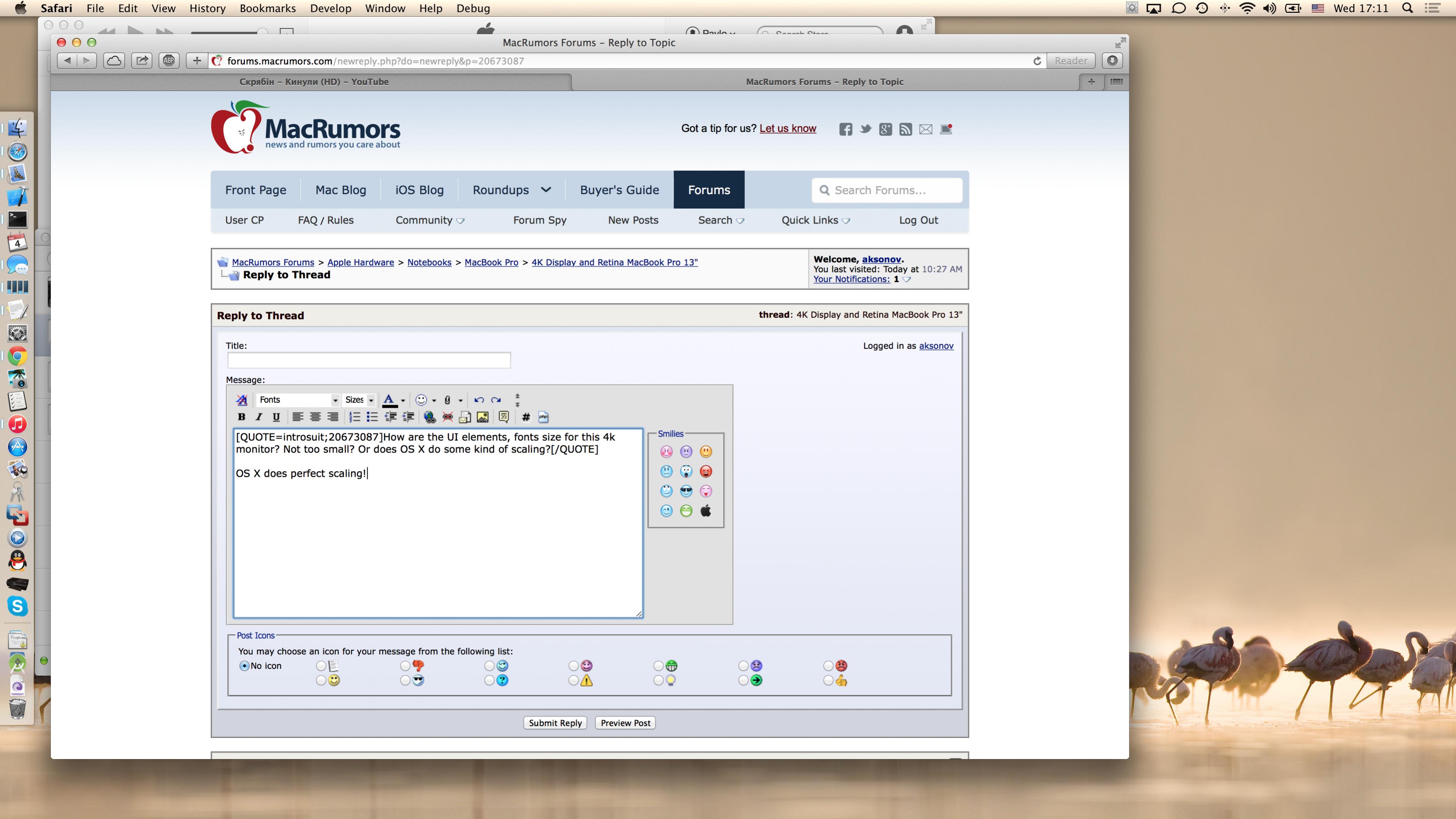Open the Bookmarks menu in the menu bar
This screenshot has width=1456, height=819.
[x=267, y=8]
